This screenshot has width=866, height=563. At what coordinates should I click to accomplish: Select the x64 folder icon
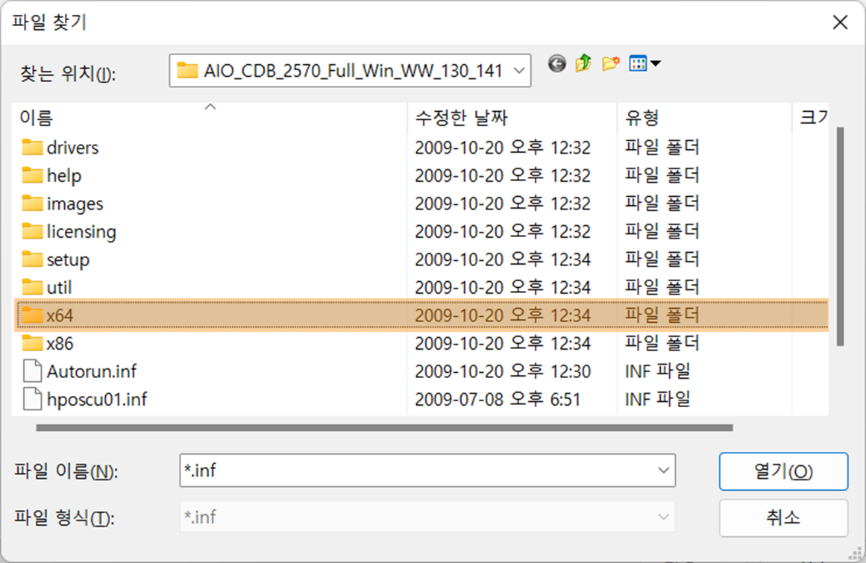tap(32, 315)
